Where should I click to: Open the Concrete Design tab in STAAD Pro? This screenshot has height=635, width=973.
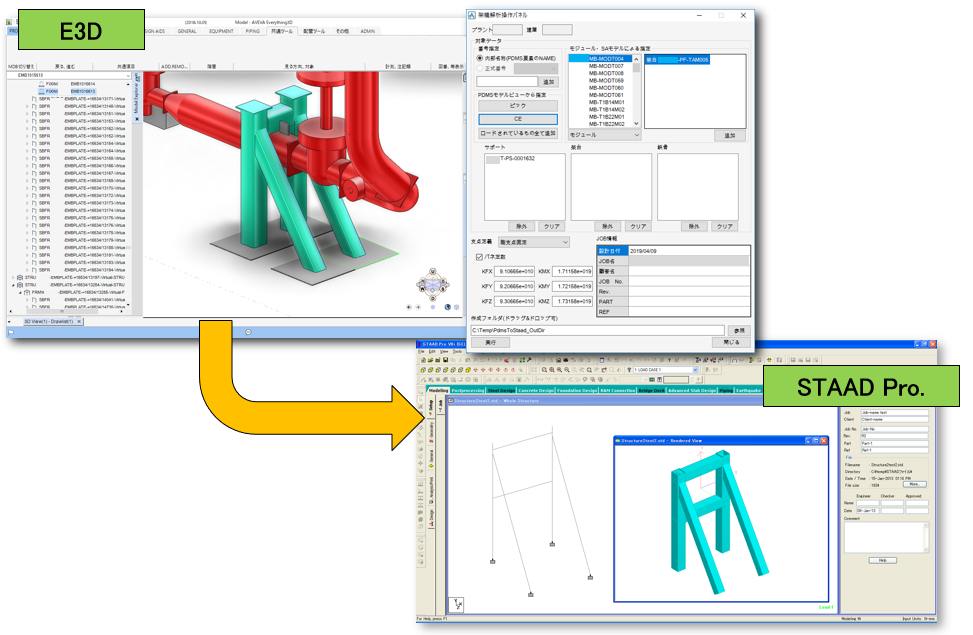[536, 390]
